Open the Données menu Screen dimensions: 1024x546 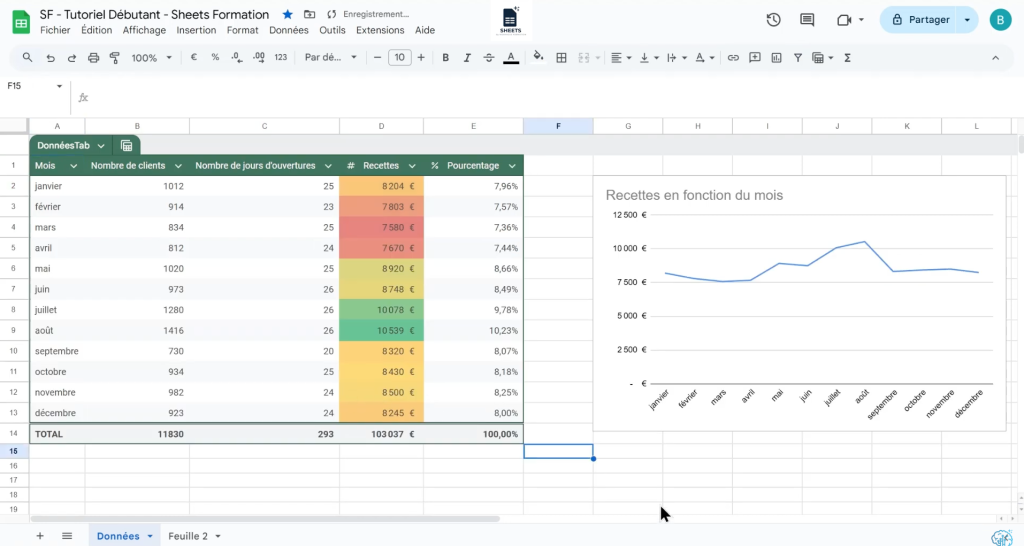click(289, 30)
